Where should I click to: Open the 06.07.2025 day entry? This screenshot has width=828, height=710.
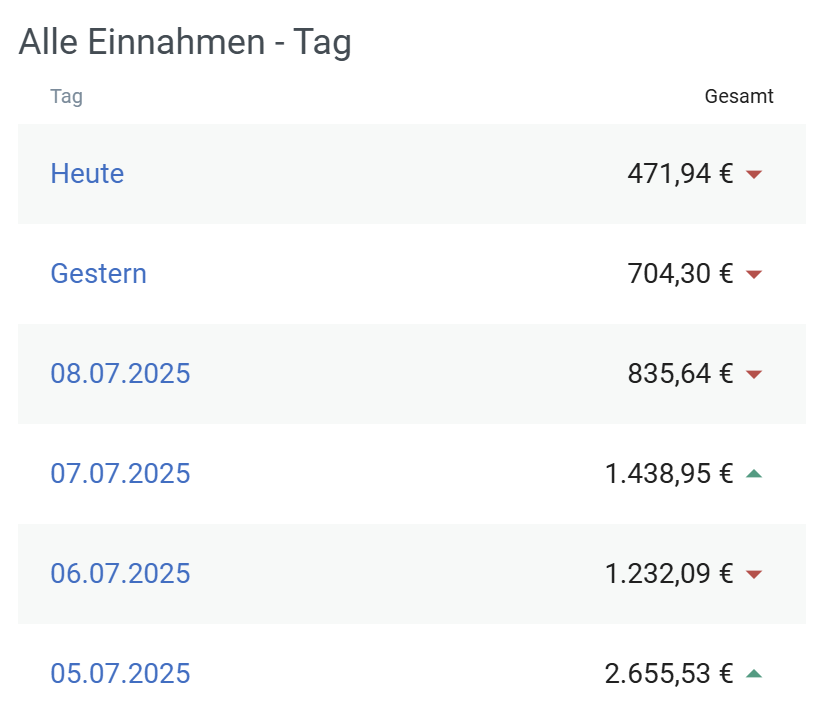pos(120,574)
